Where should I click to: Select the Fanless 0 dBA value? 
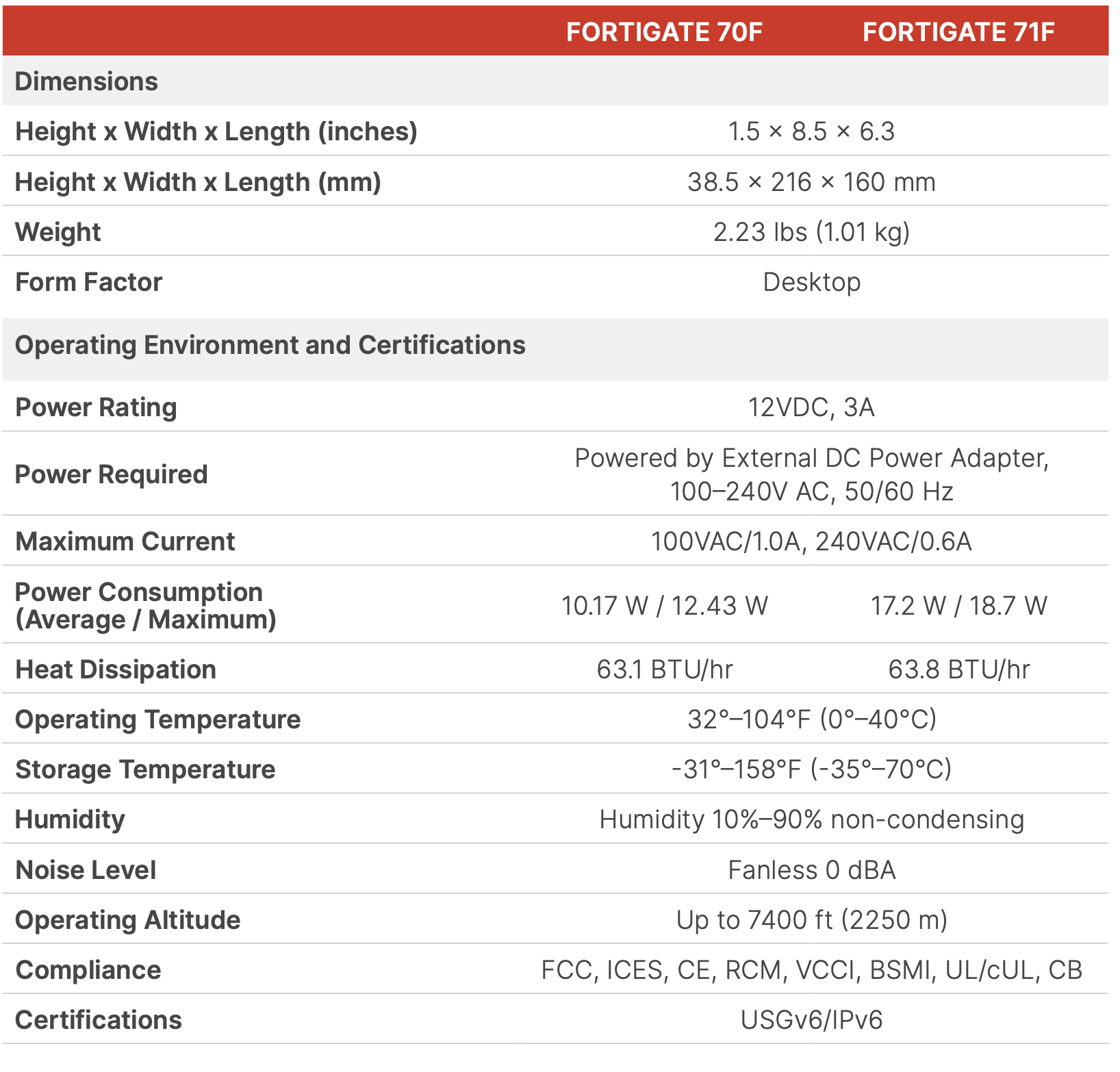[x=811, y=870]
